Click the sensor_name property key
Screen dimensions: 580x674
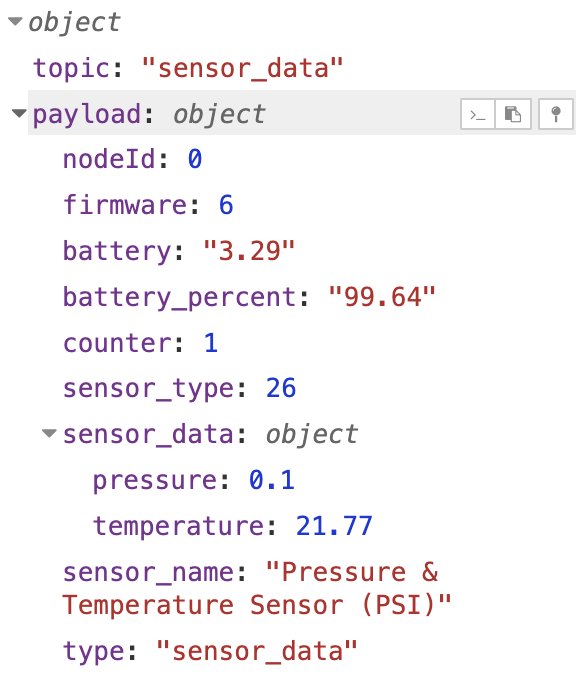pos(148,573)
